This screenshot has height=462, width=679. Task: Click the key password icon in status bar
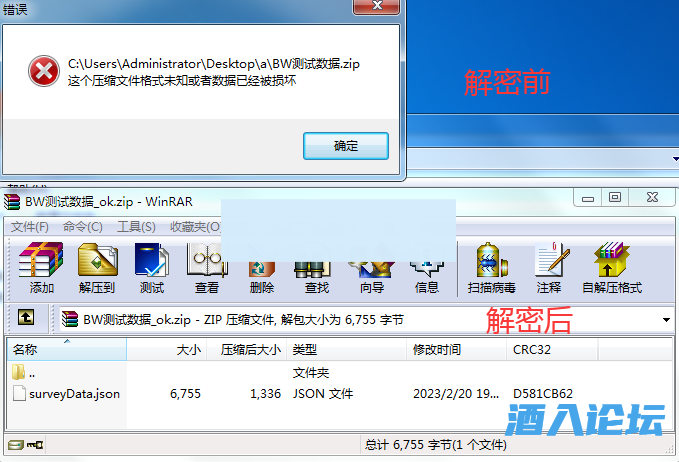point(35,445)
